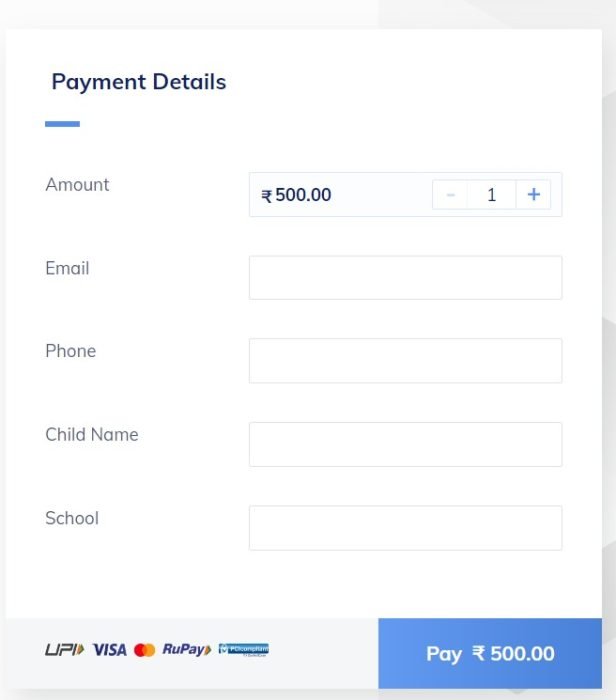Screen dimensions: 616x700
Task: Focus the Email input field
Action: tap(405, 277)
